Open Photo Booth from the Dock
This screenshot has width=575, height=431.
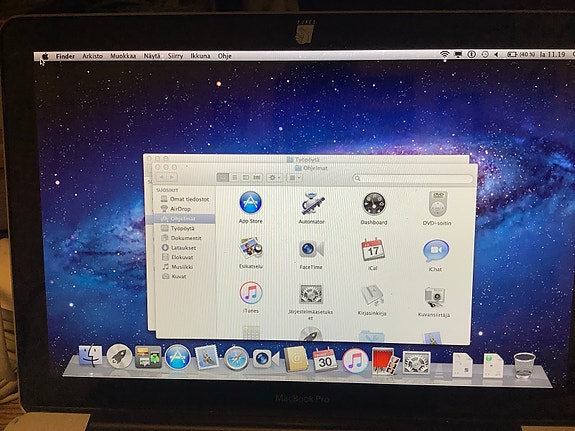(x=384, y=361)
